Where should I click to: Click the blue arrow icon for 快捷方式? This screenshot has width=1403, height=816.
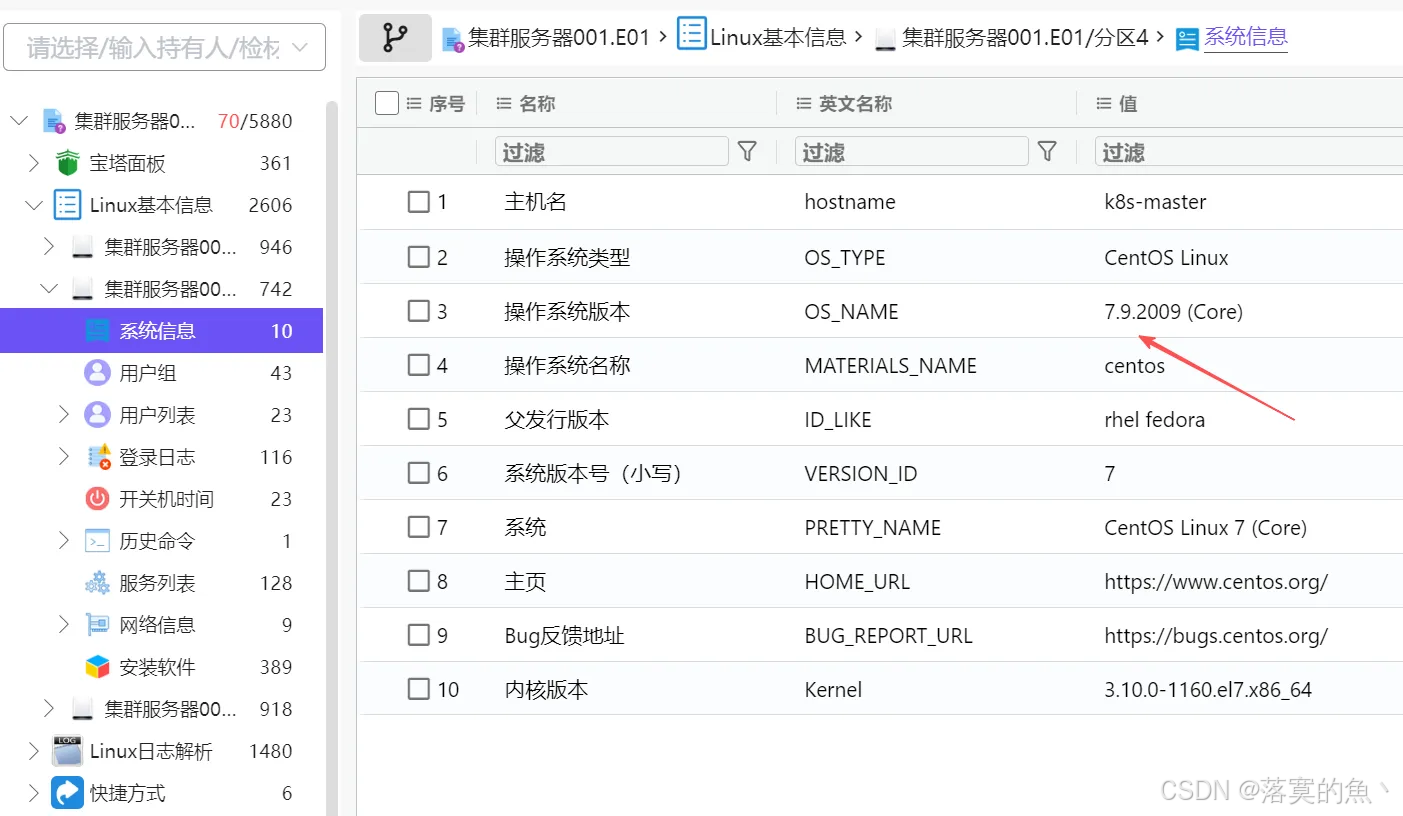(x=67, y=793)
